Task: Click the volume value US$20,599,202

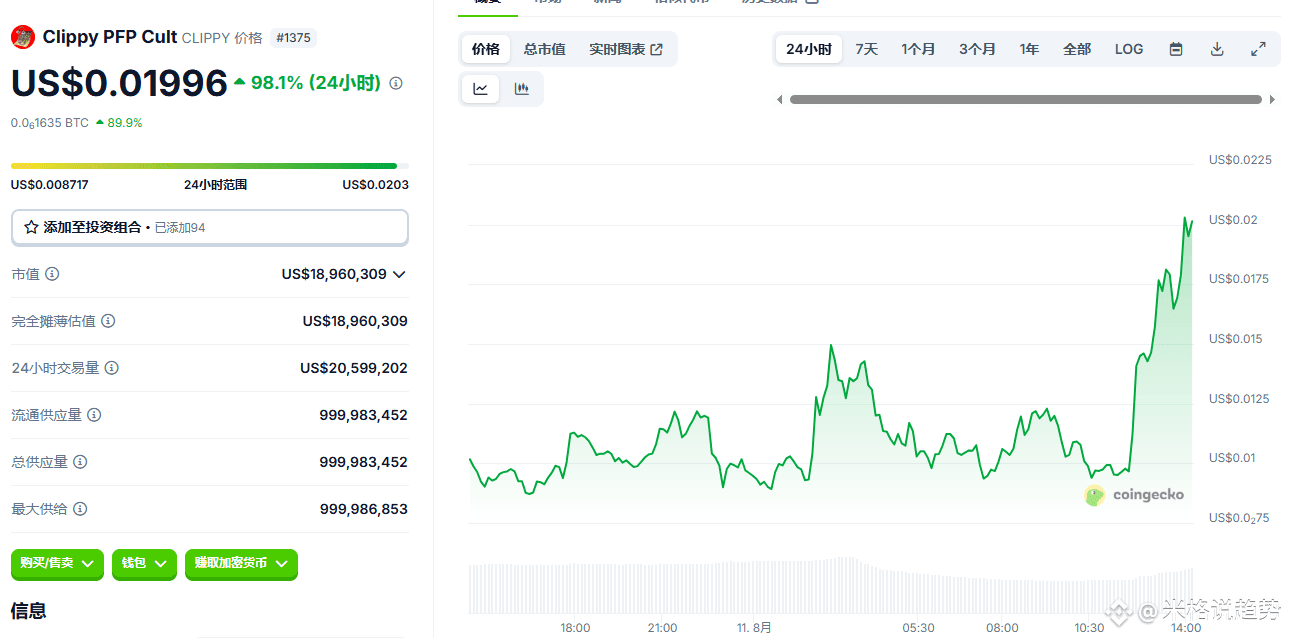Action: (354, 368)
